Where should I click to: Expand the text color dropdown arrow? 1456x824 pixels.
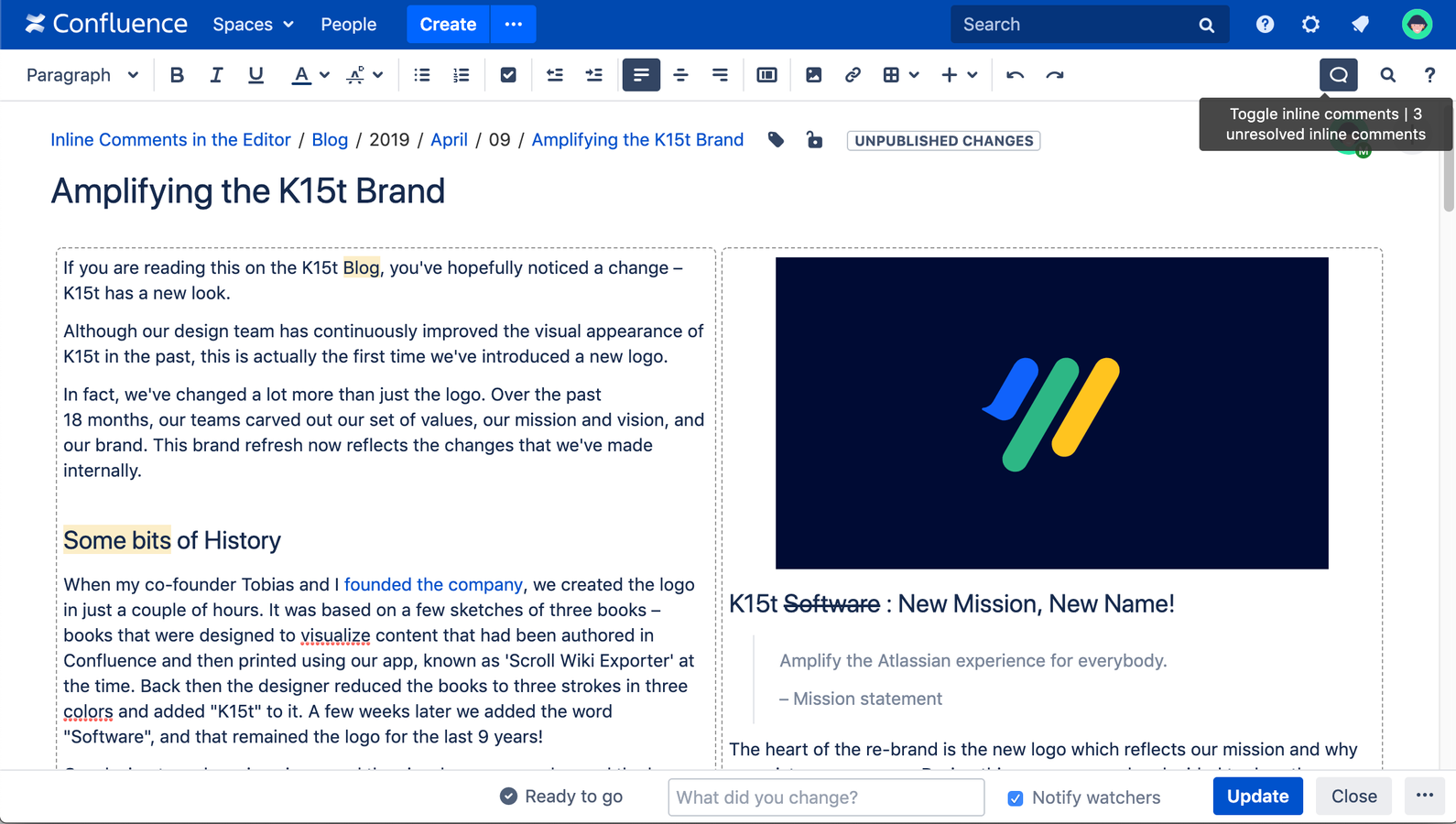coord(324,75)
